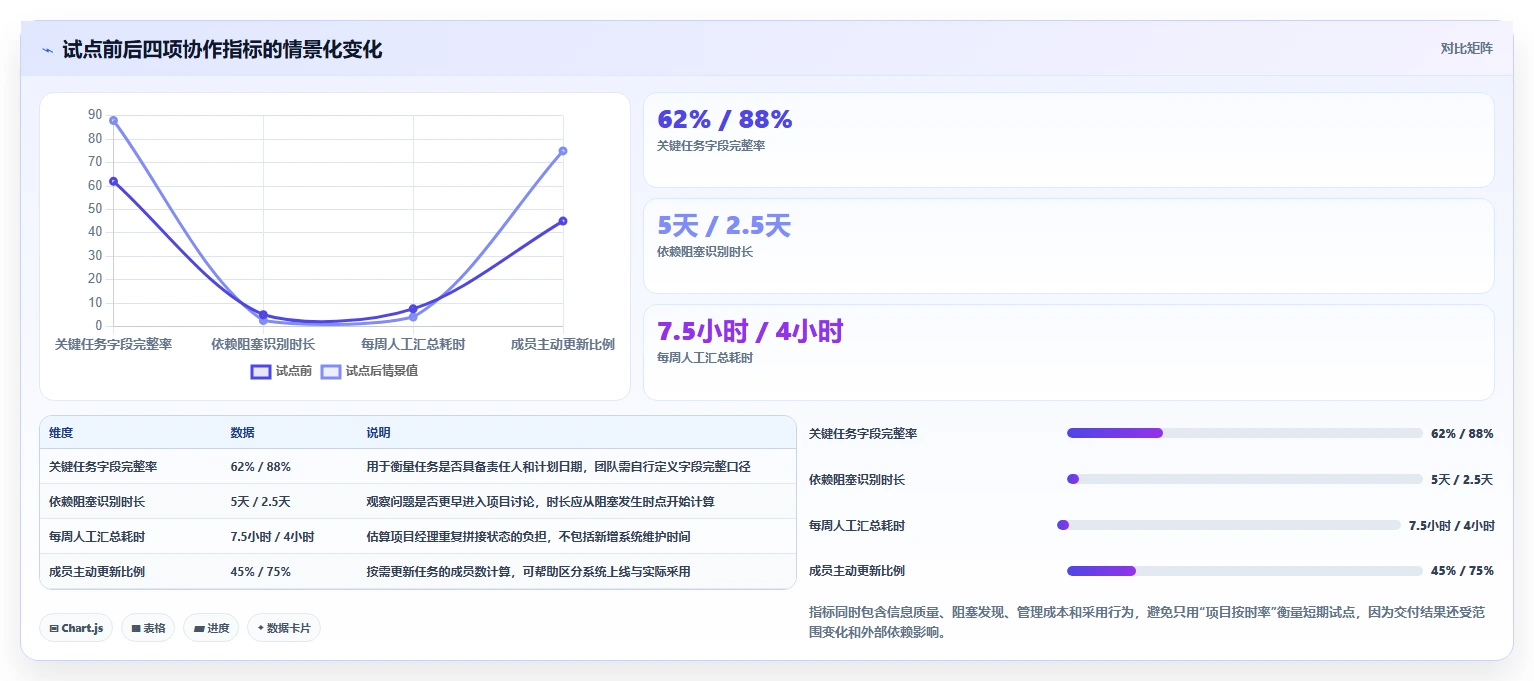Viewport: 1534px width, 681px height.
Task: Click 成员主动更新比例 progress bar
Action: pos(1244,571)
